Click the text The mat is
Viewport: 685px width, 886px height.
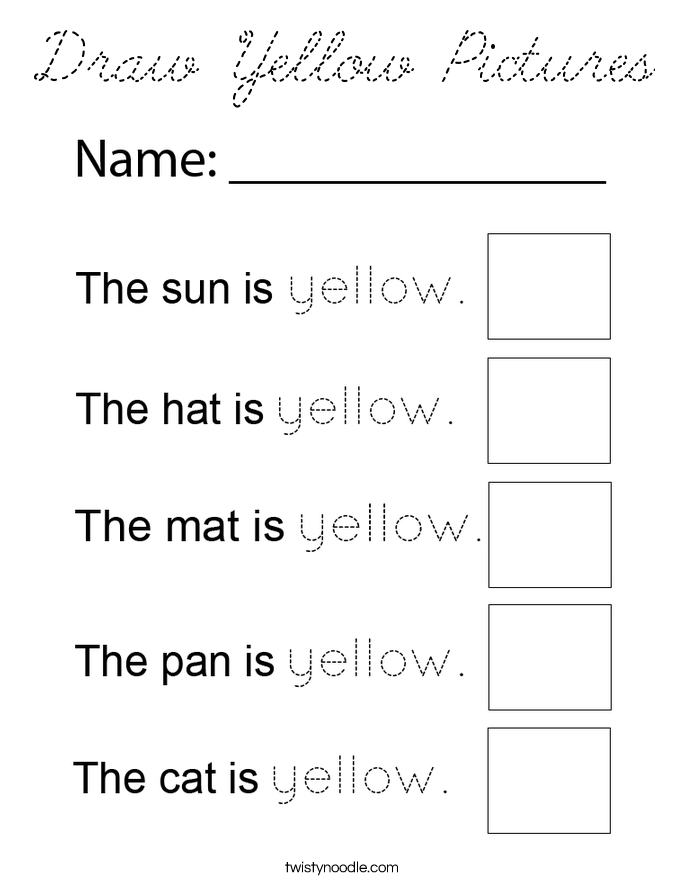point(180,525)
